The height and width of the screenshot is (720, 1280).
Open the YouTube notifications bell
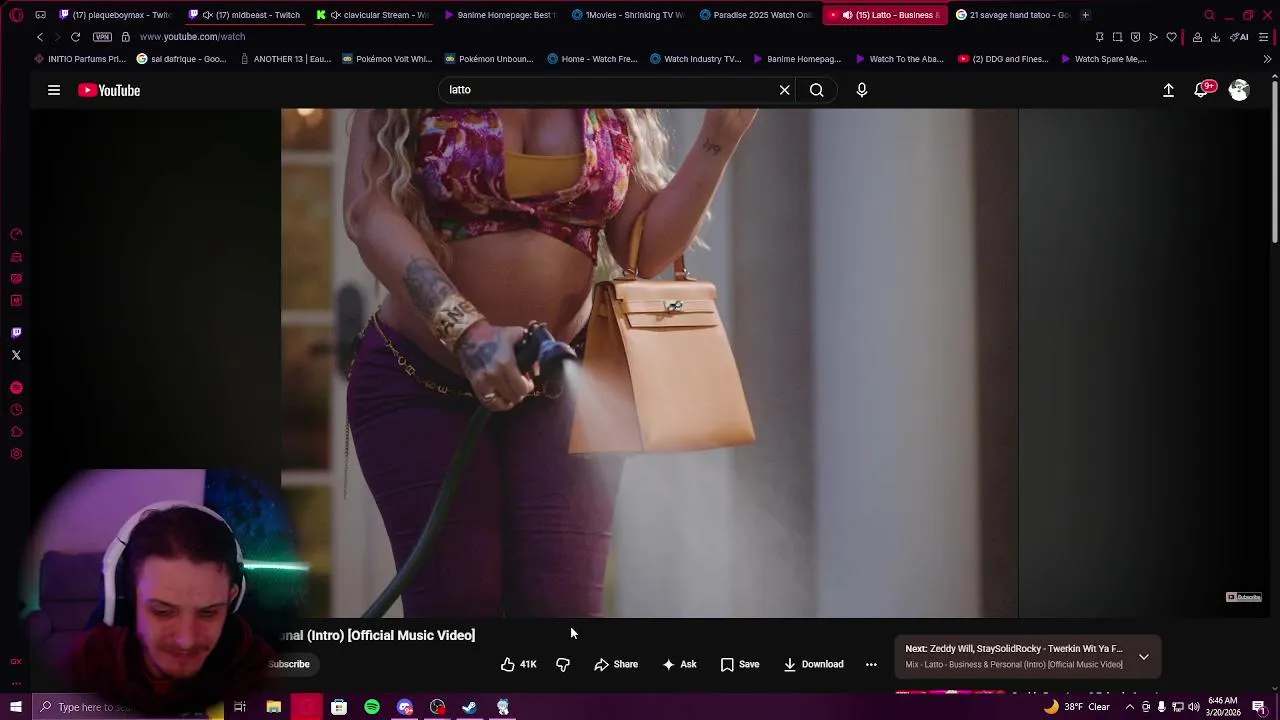tap(1203, 90)
